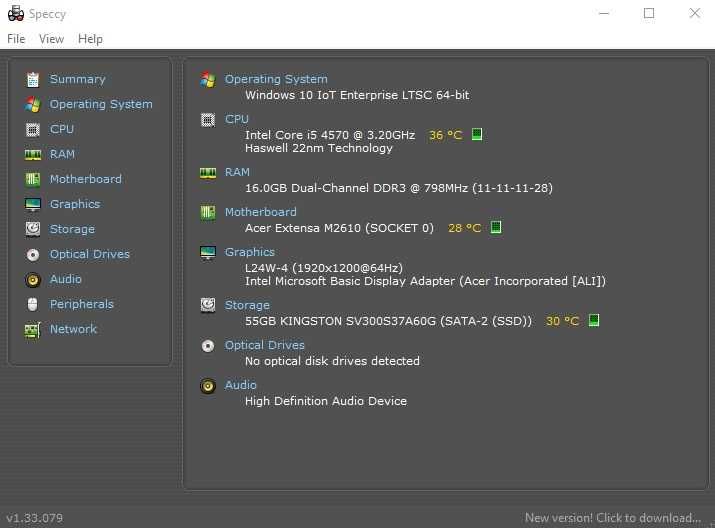The image size is (715, 528).
Task: Click the RAM icon in summary panel
Action: (208, 172)
